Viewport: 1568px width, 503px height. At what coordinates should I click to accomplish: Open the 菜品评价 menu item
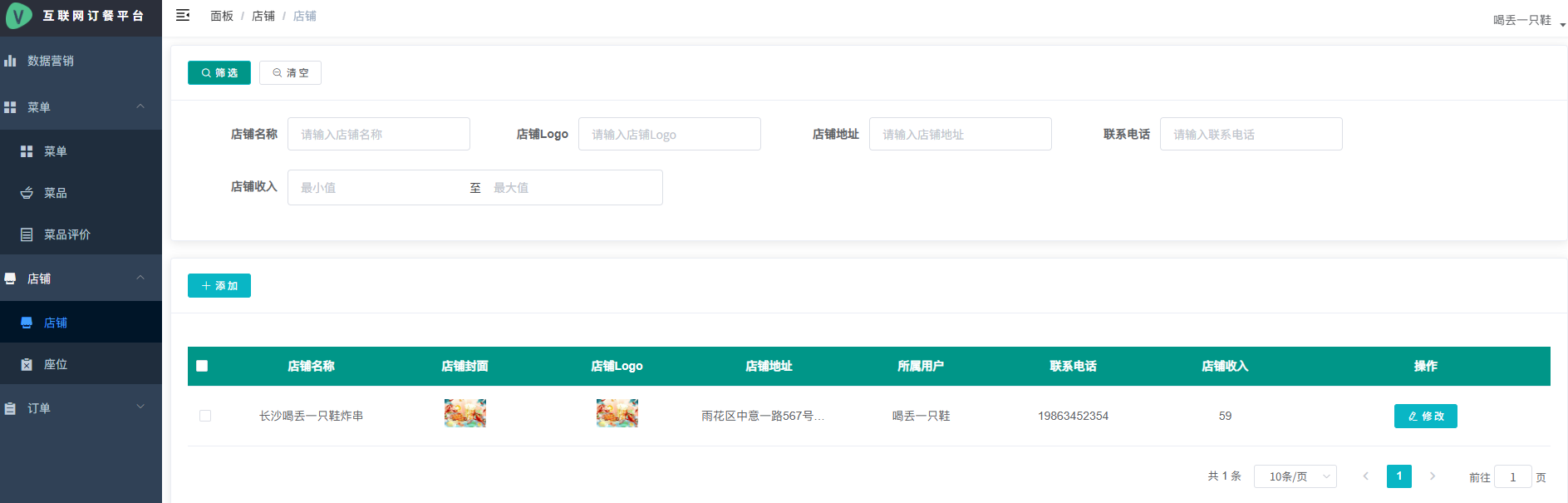point(81,234)
